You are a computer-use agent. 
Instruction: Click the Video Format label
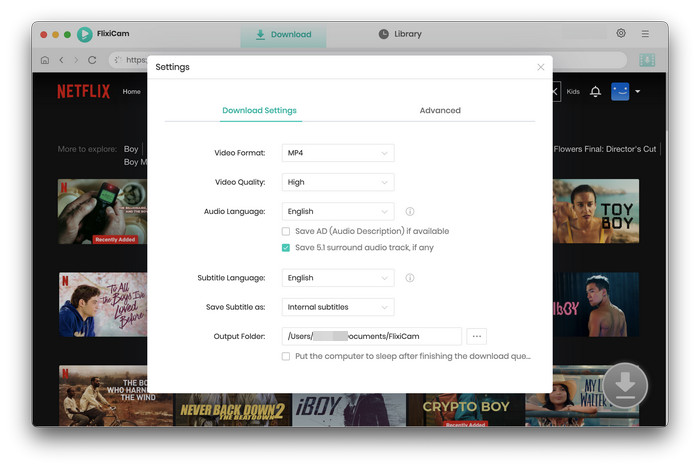click(240, 153)
